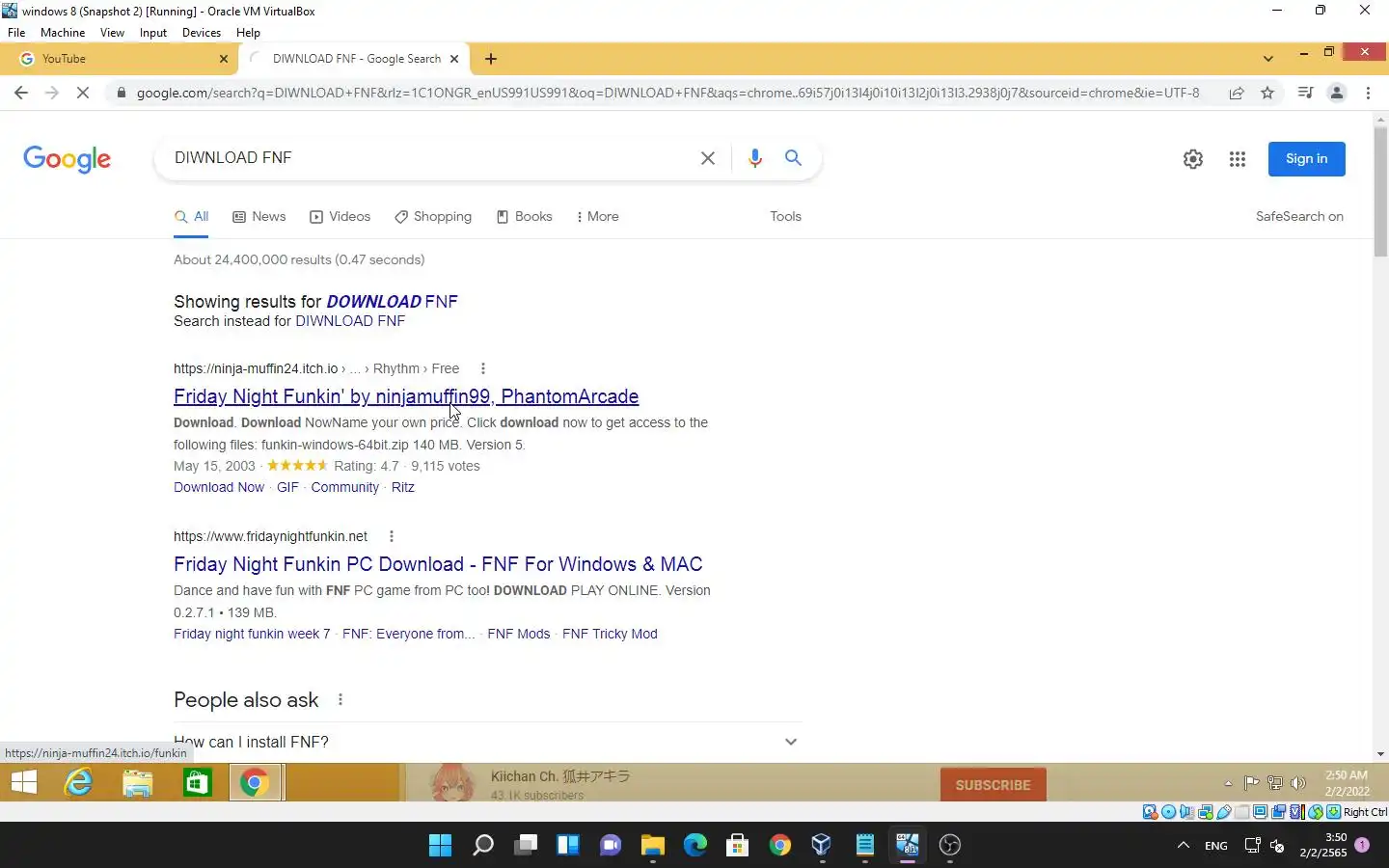Switch to Videos results
This screenshot has width=1389, height=868.
340,217
